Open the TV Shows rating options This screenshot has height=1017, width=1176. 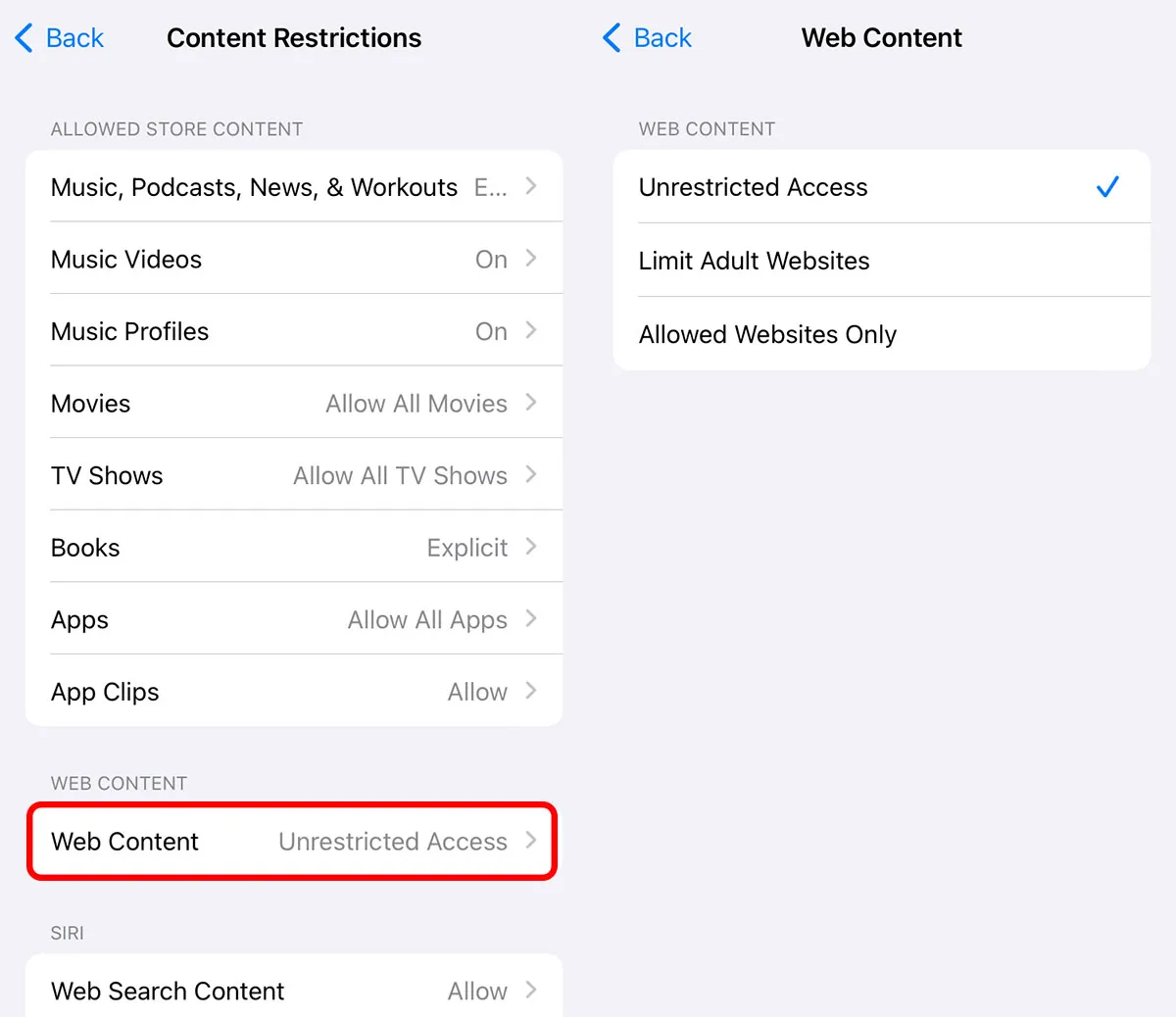point(294,475)
